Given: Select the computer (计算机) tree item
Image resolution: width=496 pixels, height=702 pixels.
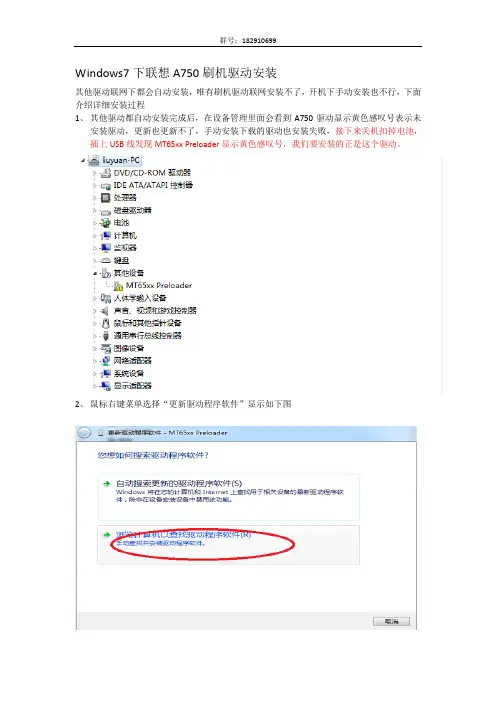Looking at the screenshot, I should (125, 235).
